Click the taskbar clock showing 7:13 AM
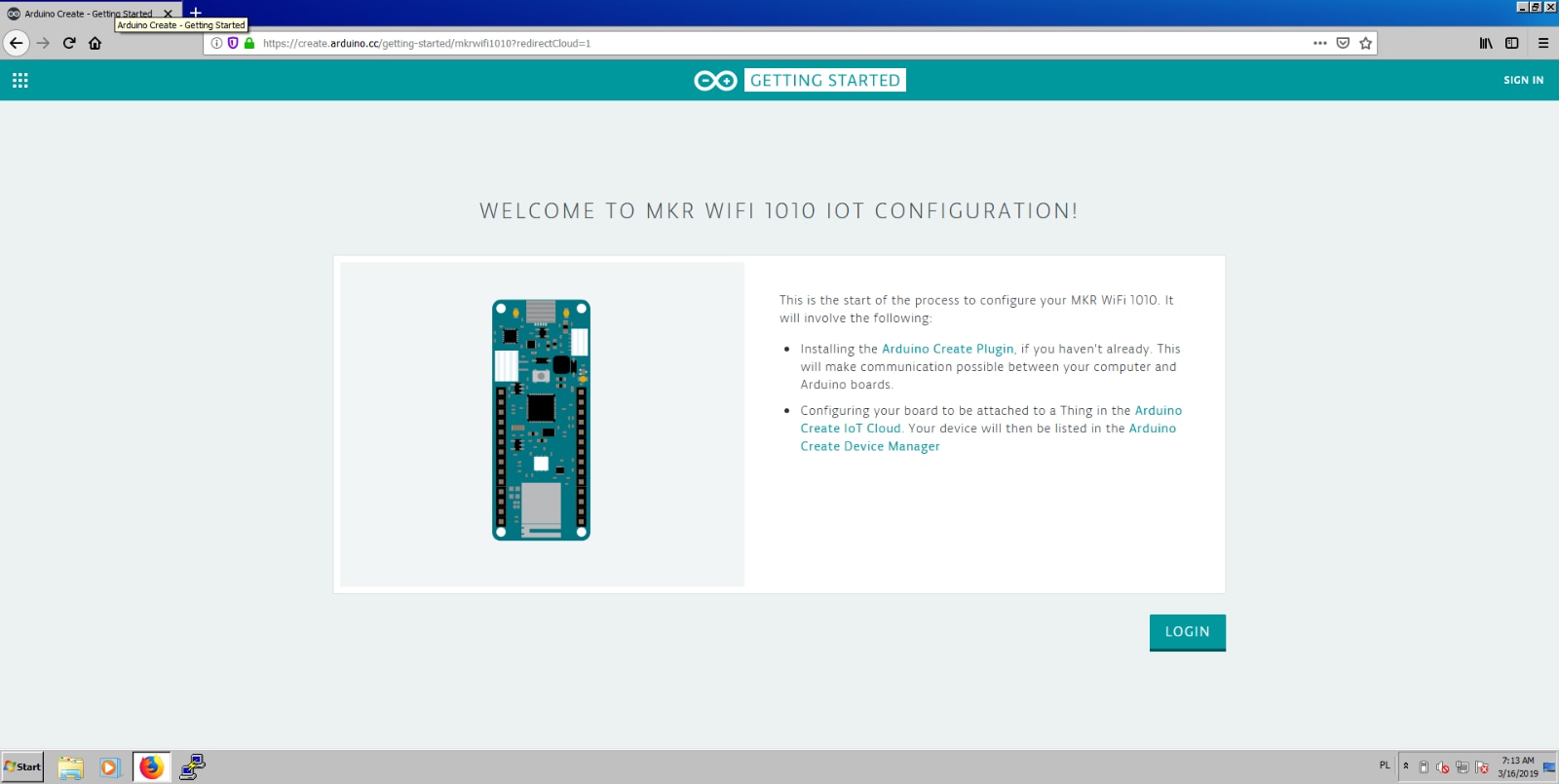The image size is (1559, 784). click(1517, 767)
